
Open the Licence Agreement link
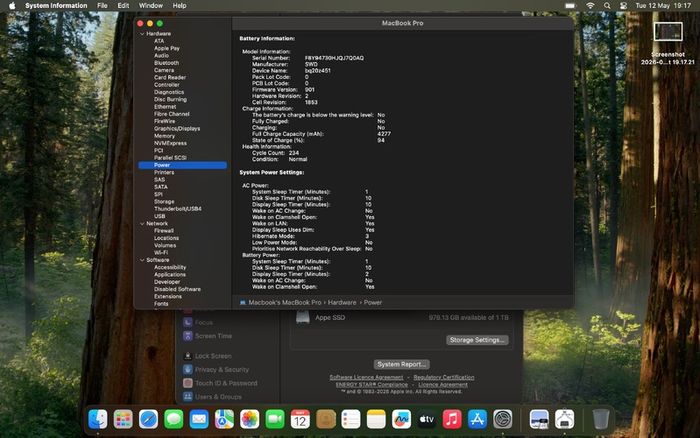pos(443,384)
